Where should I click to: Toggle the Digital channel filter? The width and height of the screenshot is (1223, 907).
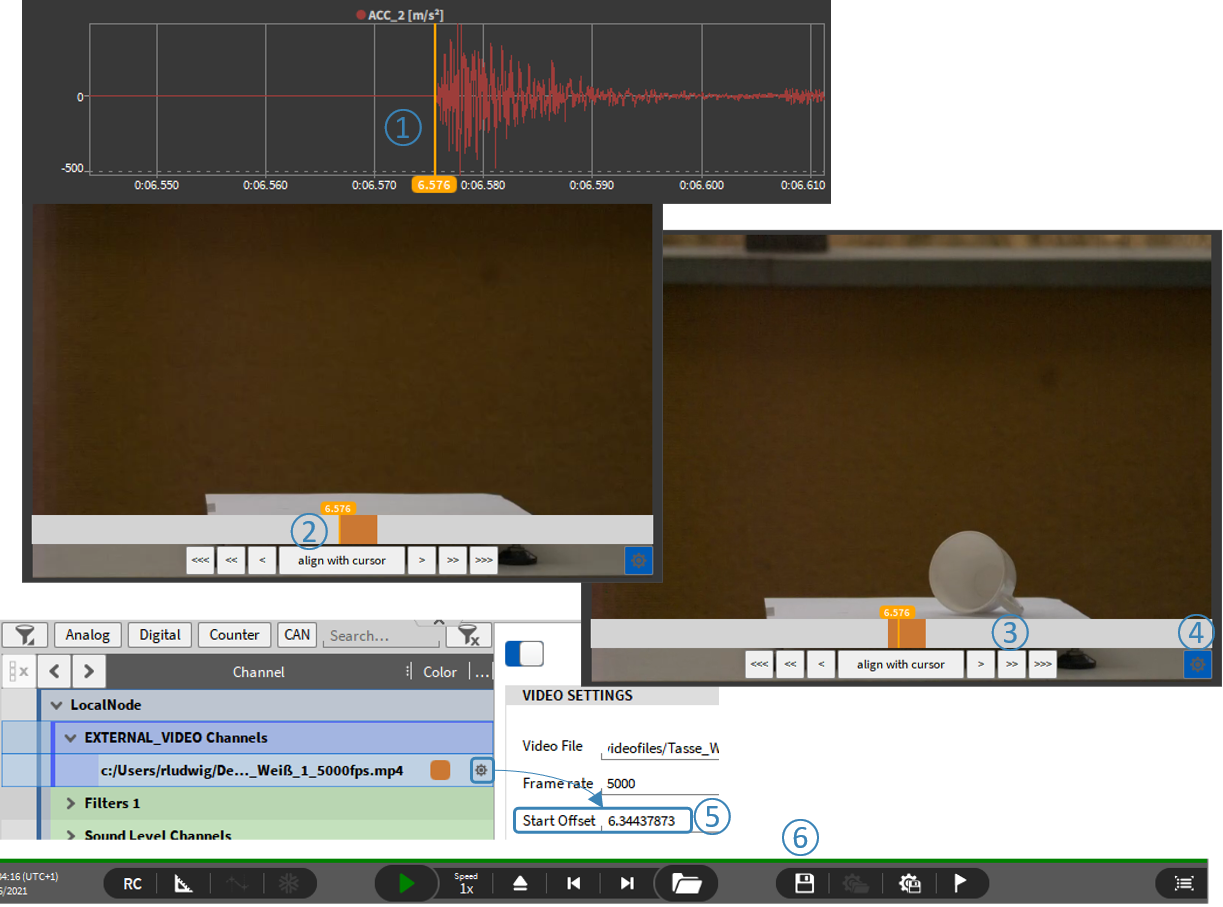click(160, 635)
